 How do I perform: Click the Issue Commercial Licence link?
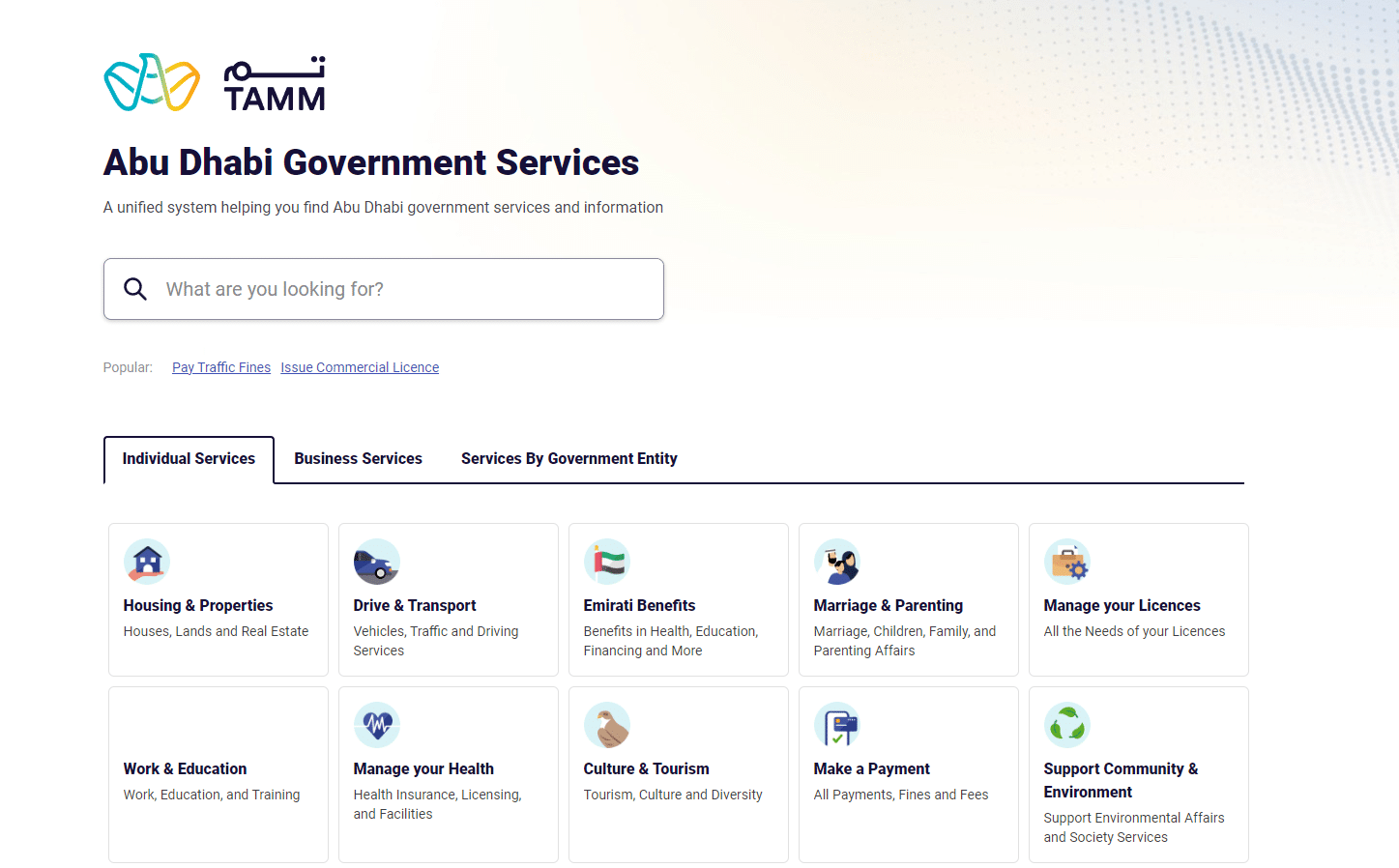[359, 367]
